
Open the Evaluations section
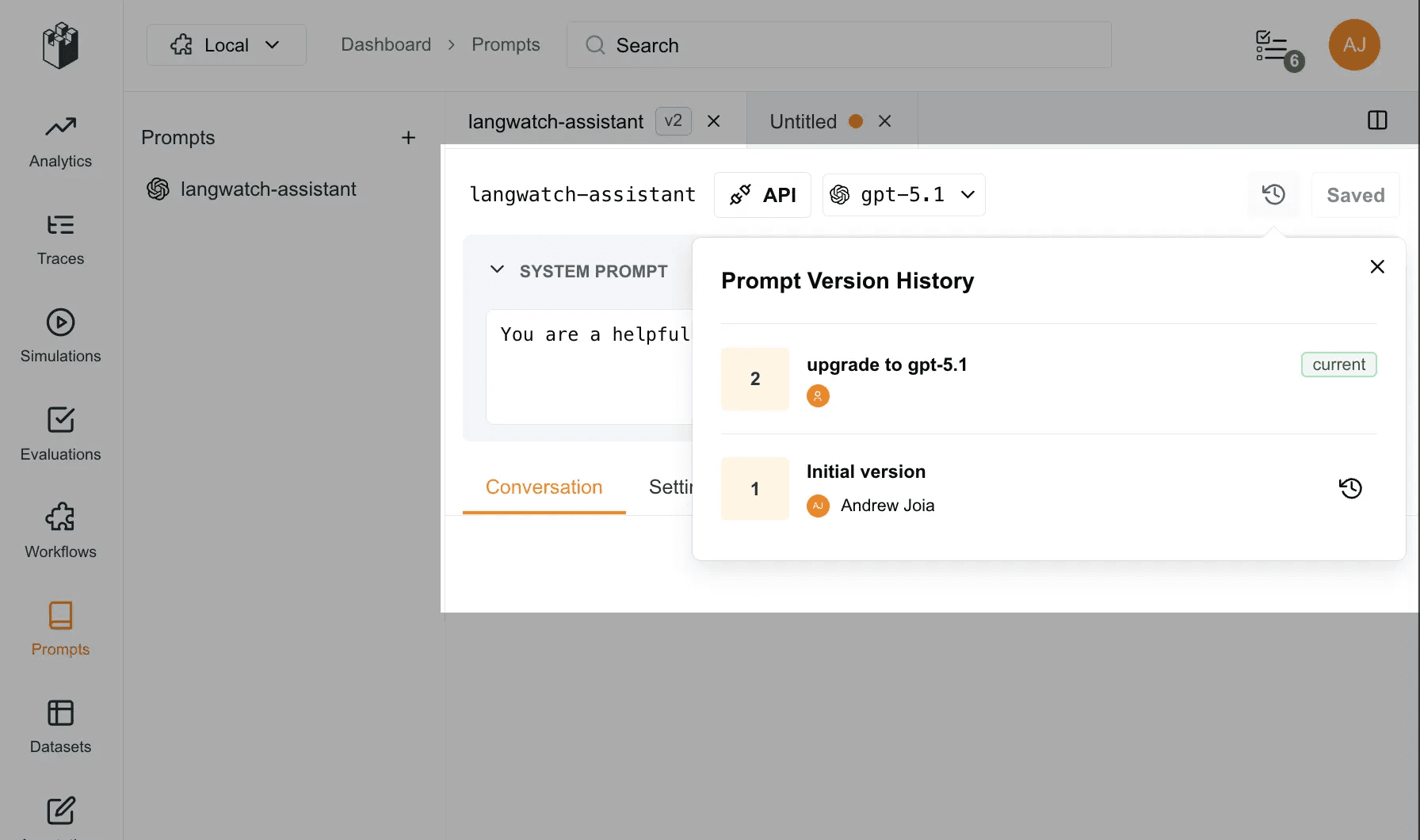pos(60,435)
